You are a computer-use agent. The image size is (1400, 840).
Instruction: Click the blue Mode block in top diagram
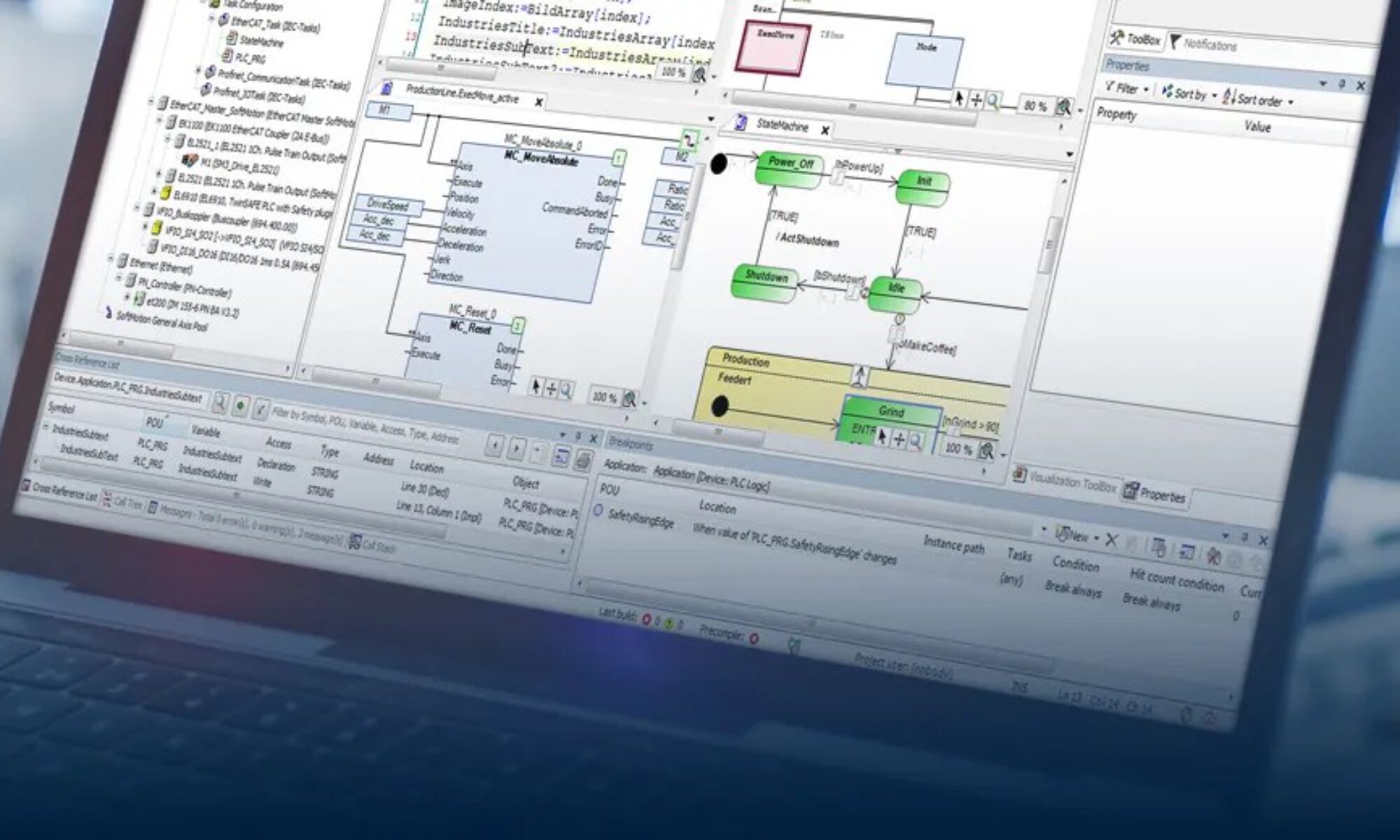925,62
